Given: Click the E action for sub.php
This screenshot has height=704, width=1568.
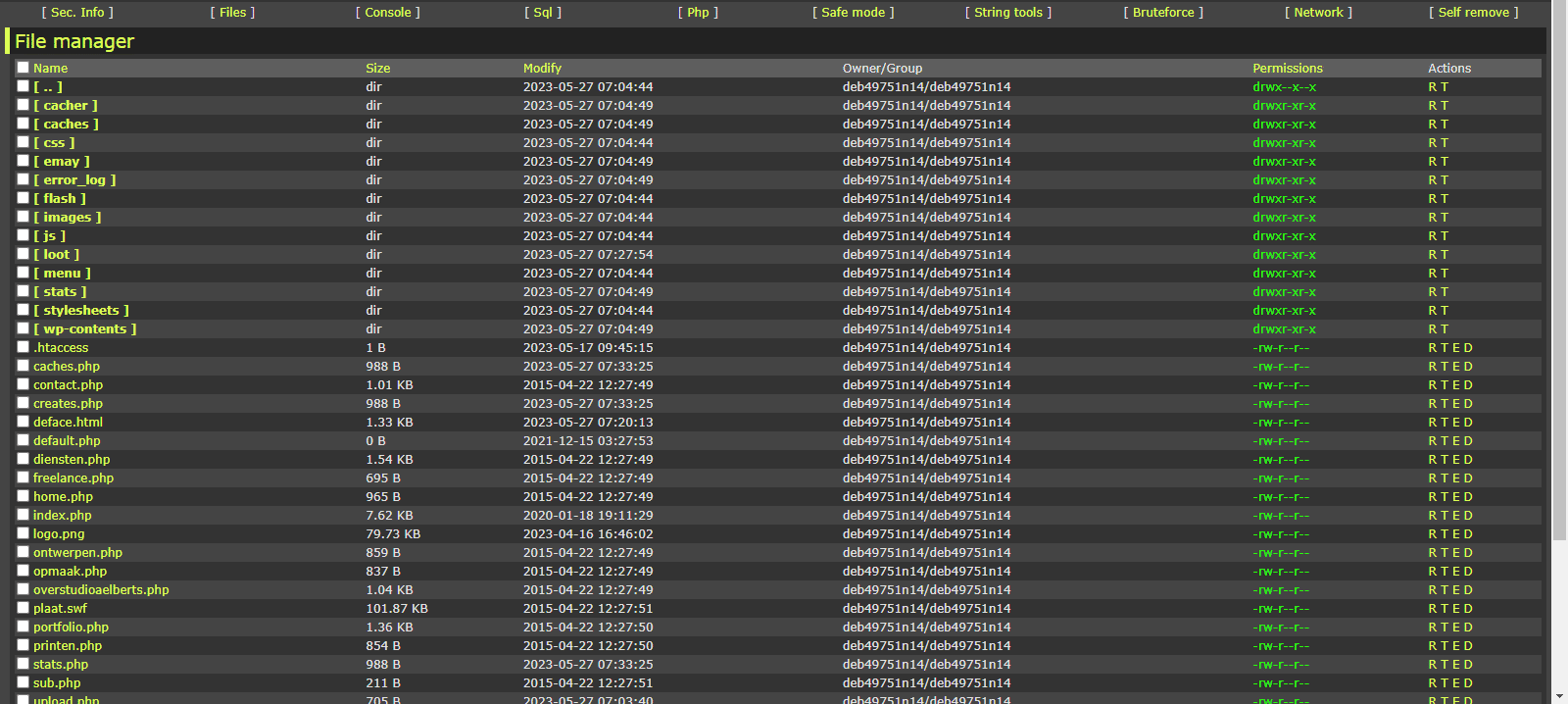Looking at the screenshot, I should coord(1456,683).
